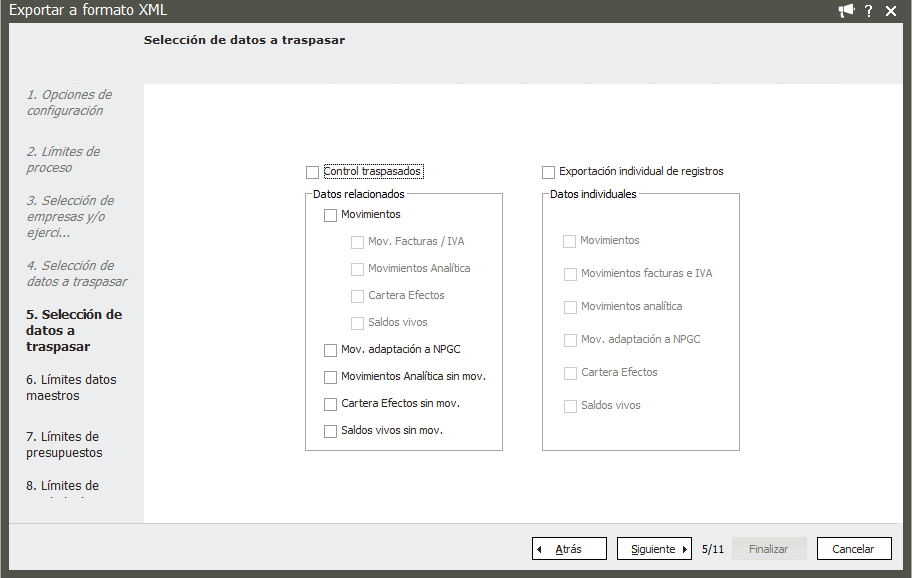Close the Exportar a formato XML dialog
The height and width of the screenshot is (578, 912).
coord(891,11)
